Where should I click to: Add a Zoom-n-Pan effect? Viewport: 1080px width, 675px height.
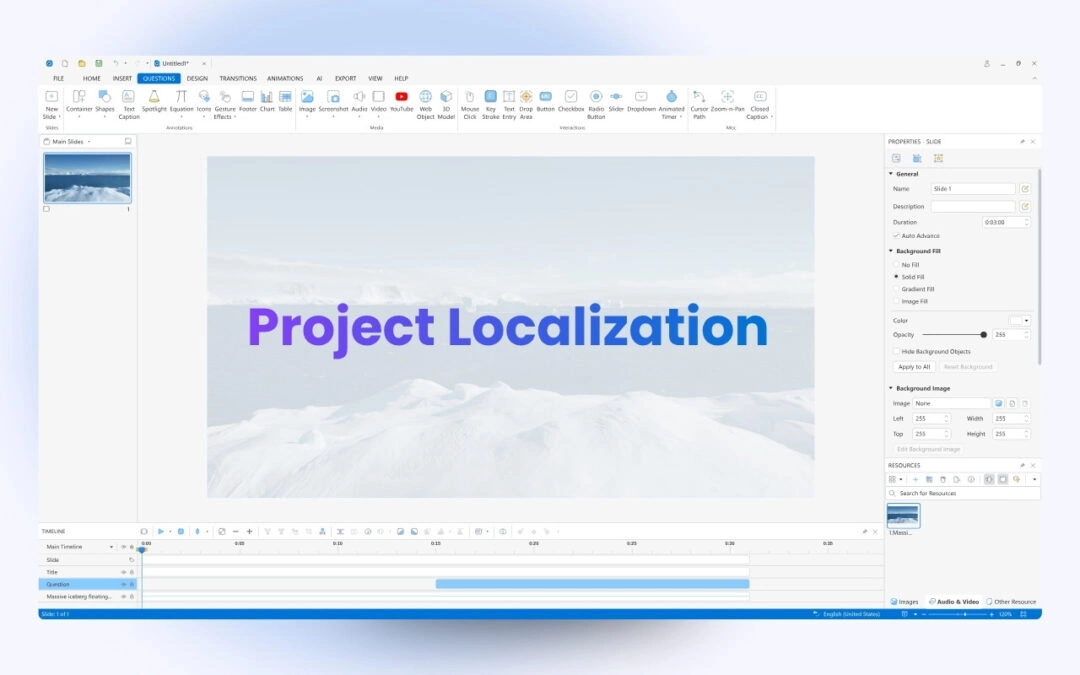click(727, 101)
